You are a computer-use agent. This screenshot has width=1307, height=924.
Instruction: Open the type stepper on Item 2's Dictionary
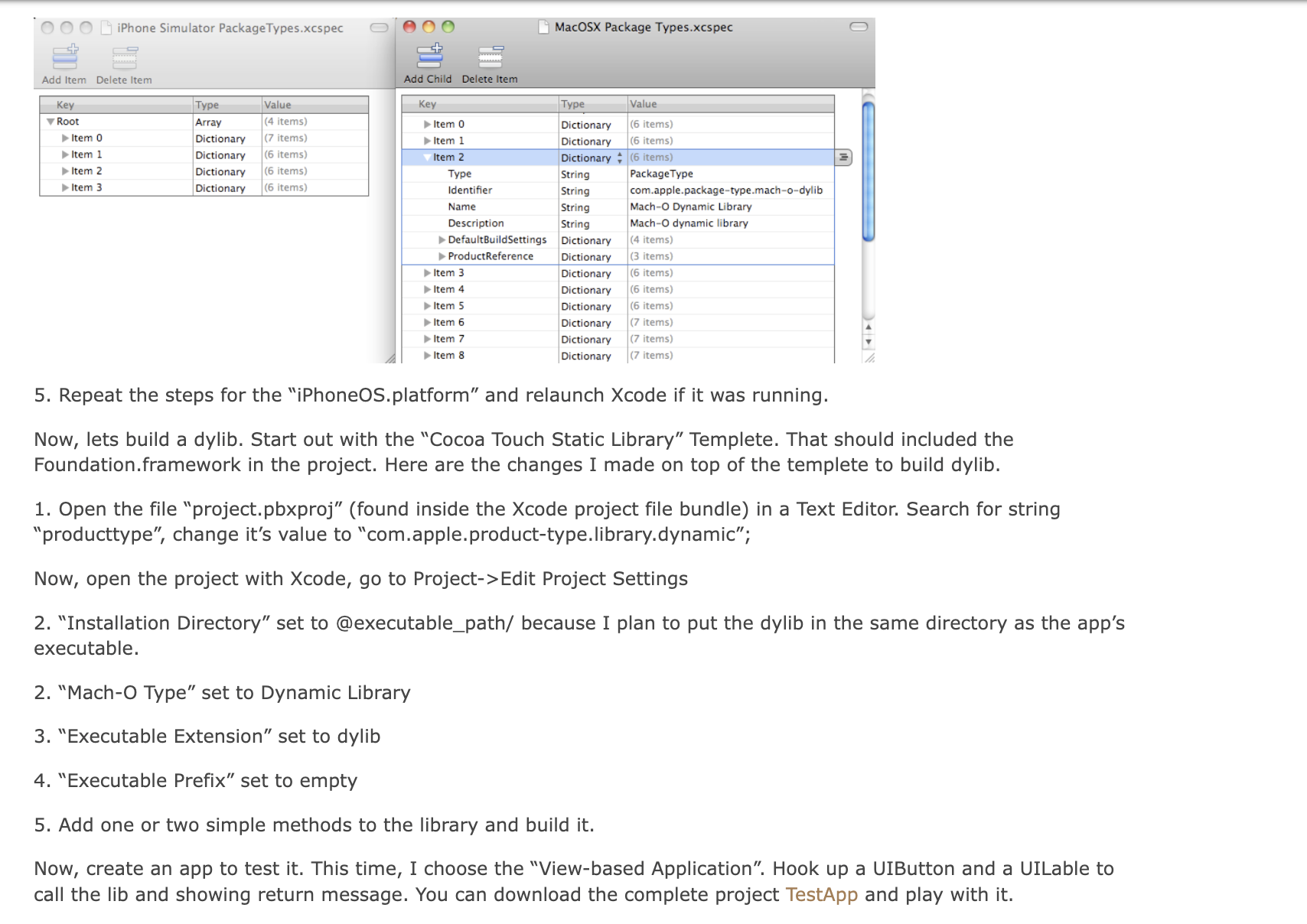tap(619, 158)
